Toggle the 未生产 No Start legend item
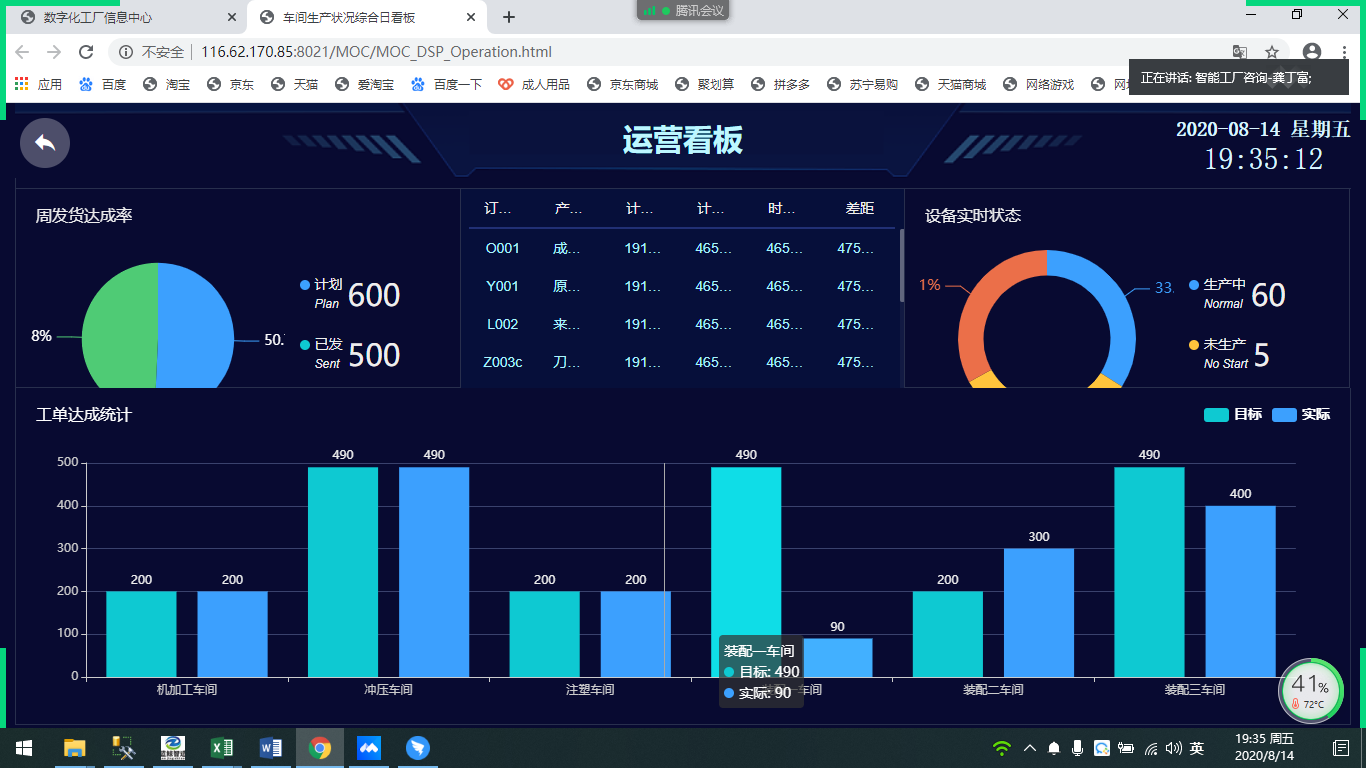Viewport: 1366px width, 768px height. click(1218, 353)
